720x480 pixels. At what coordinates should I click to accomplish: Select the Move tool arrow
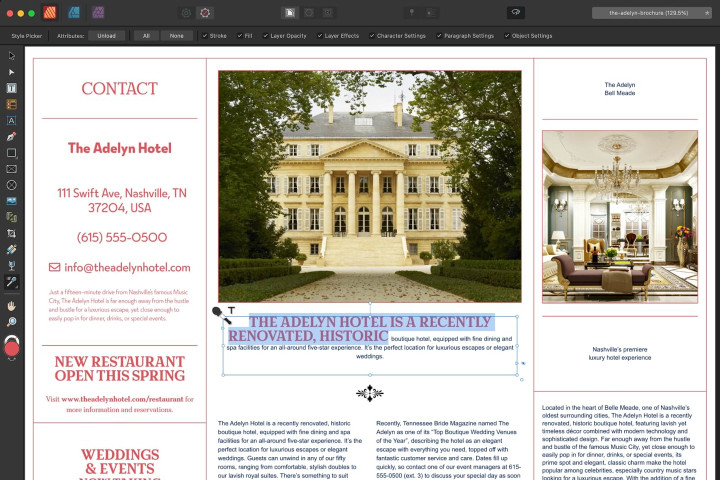(11, 56)
